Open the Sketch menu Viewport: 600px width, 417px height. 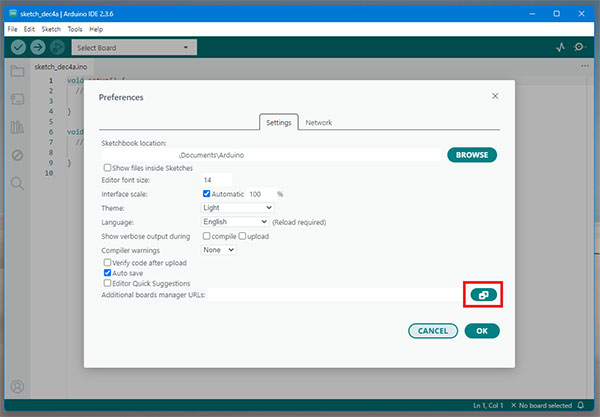coord(50,29)
